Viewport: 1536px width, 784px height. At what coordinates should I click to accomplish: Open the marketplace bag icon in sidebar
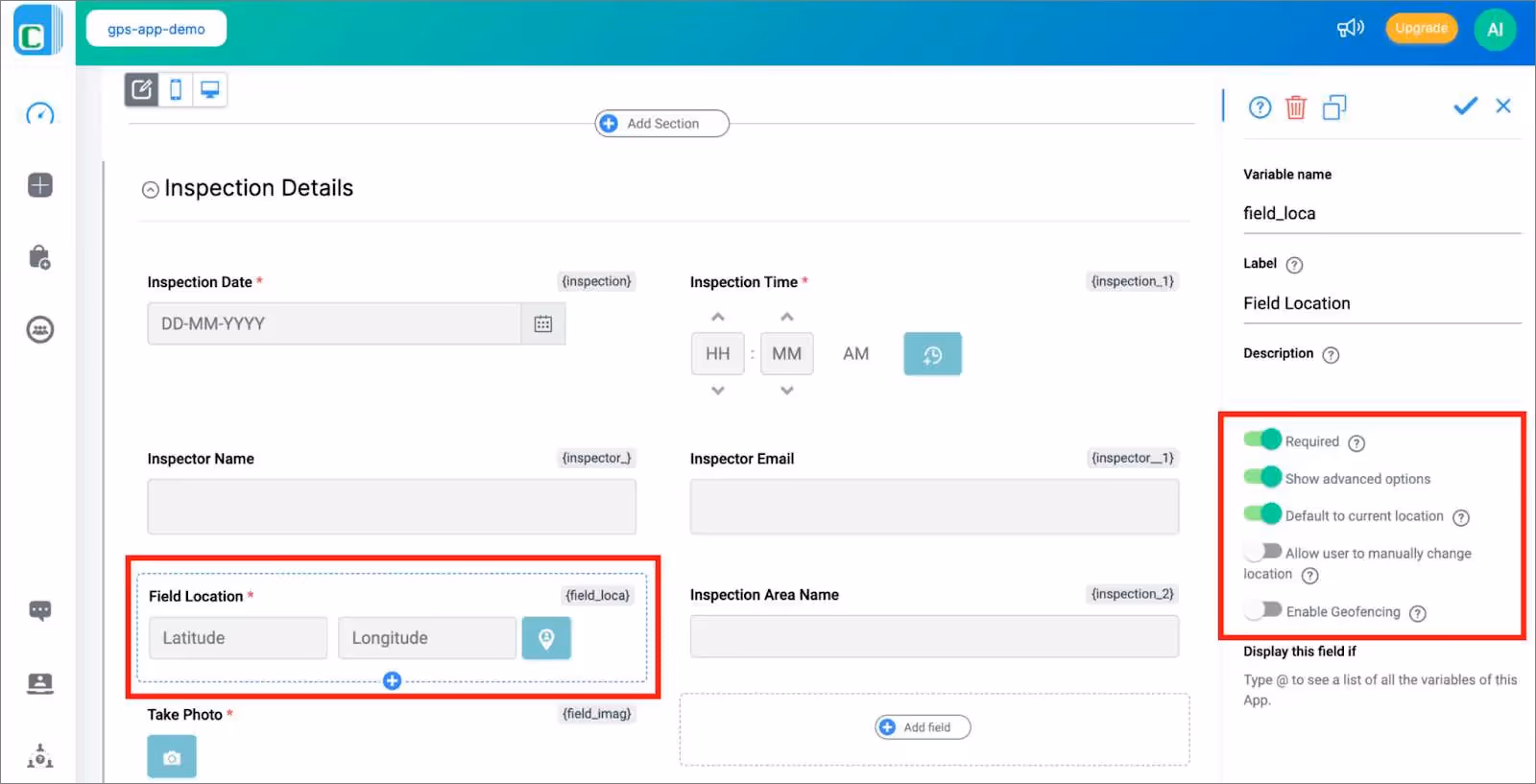(39, 257)
